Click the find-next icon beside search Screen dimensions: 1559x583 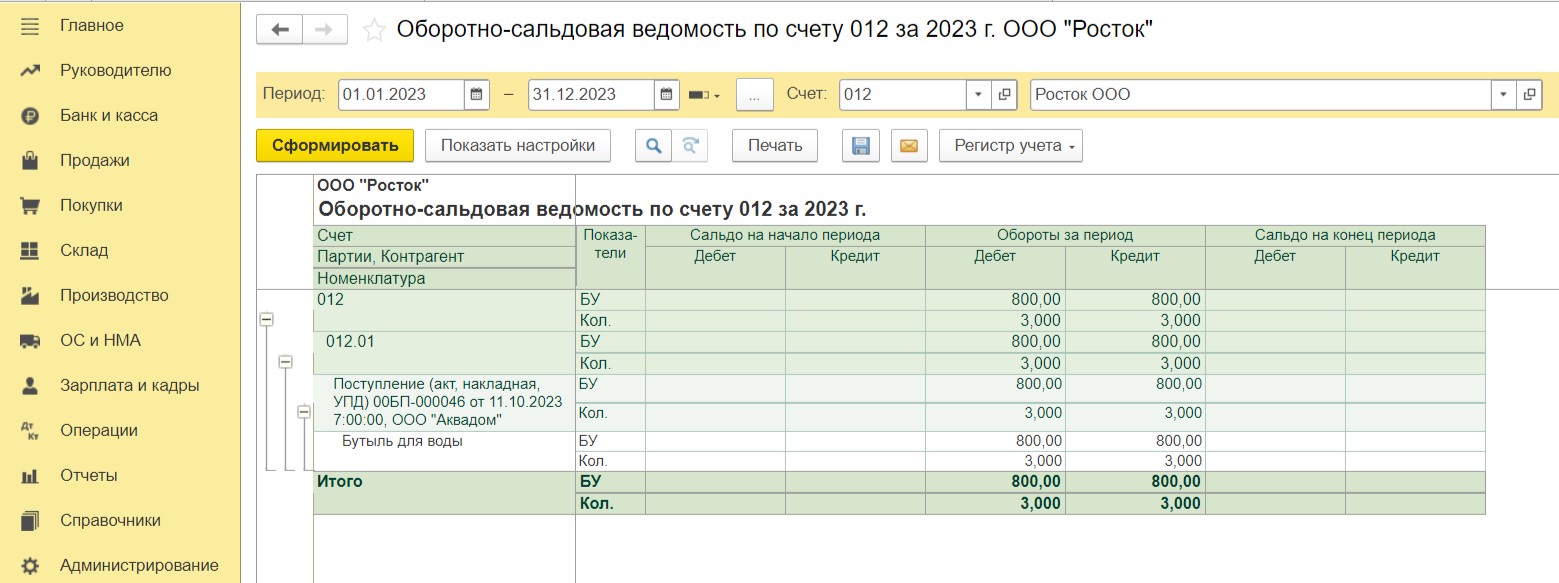(689, 146)
